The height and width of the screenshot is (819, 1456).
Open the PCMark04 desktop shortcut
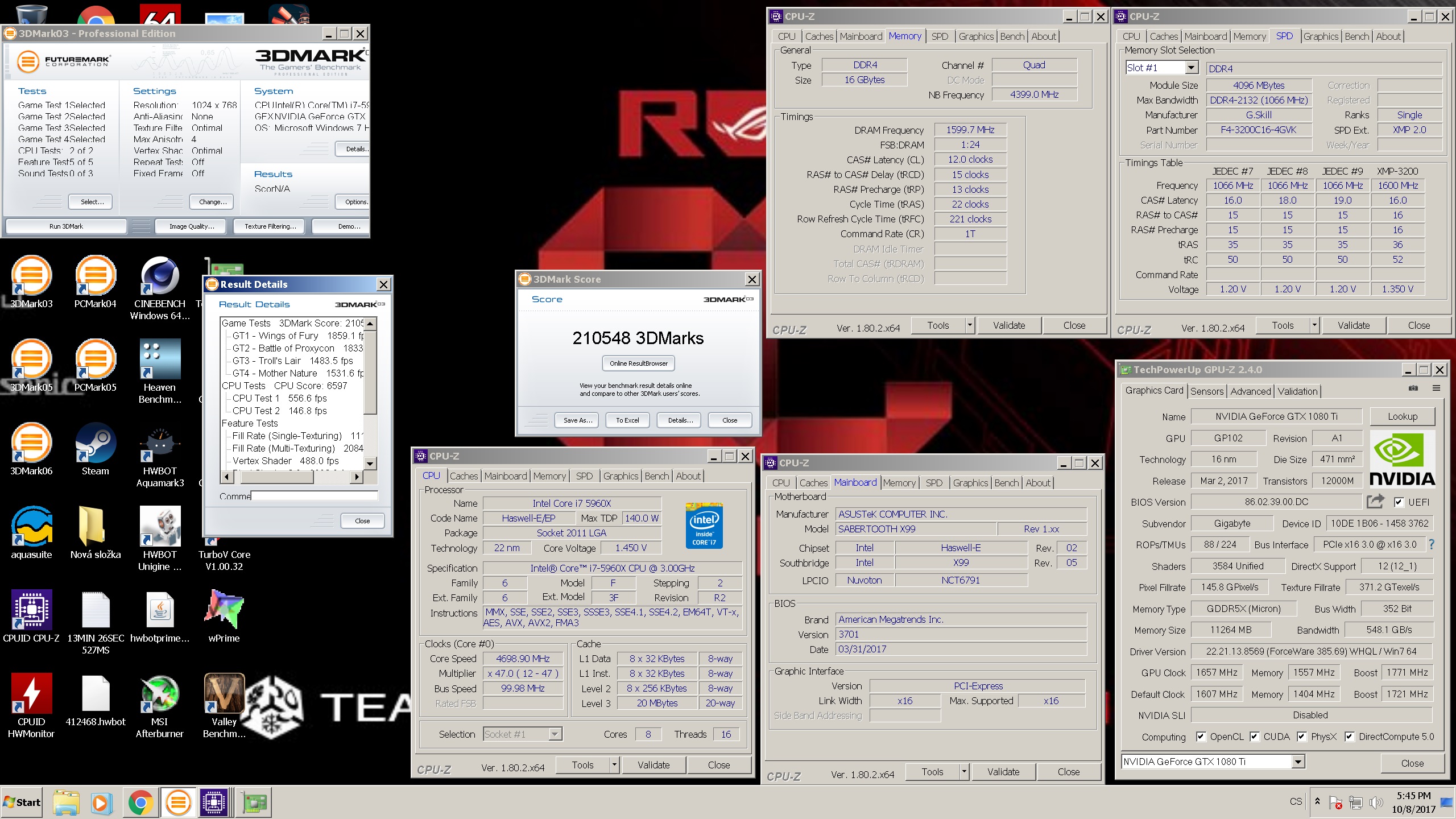pos(96,282)
